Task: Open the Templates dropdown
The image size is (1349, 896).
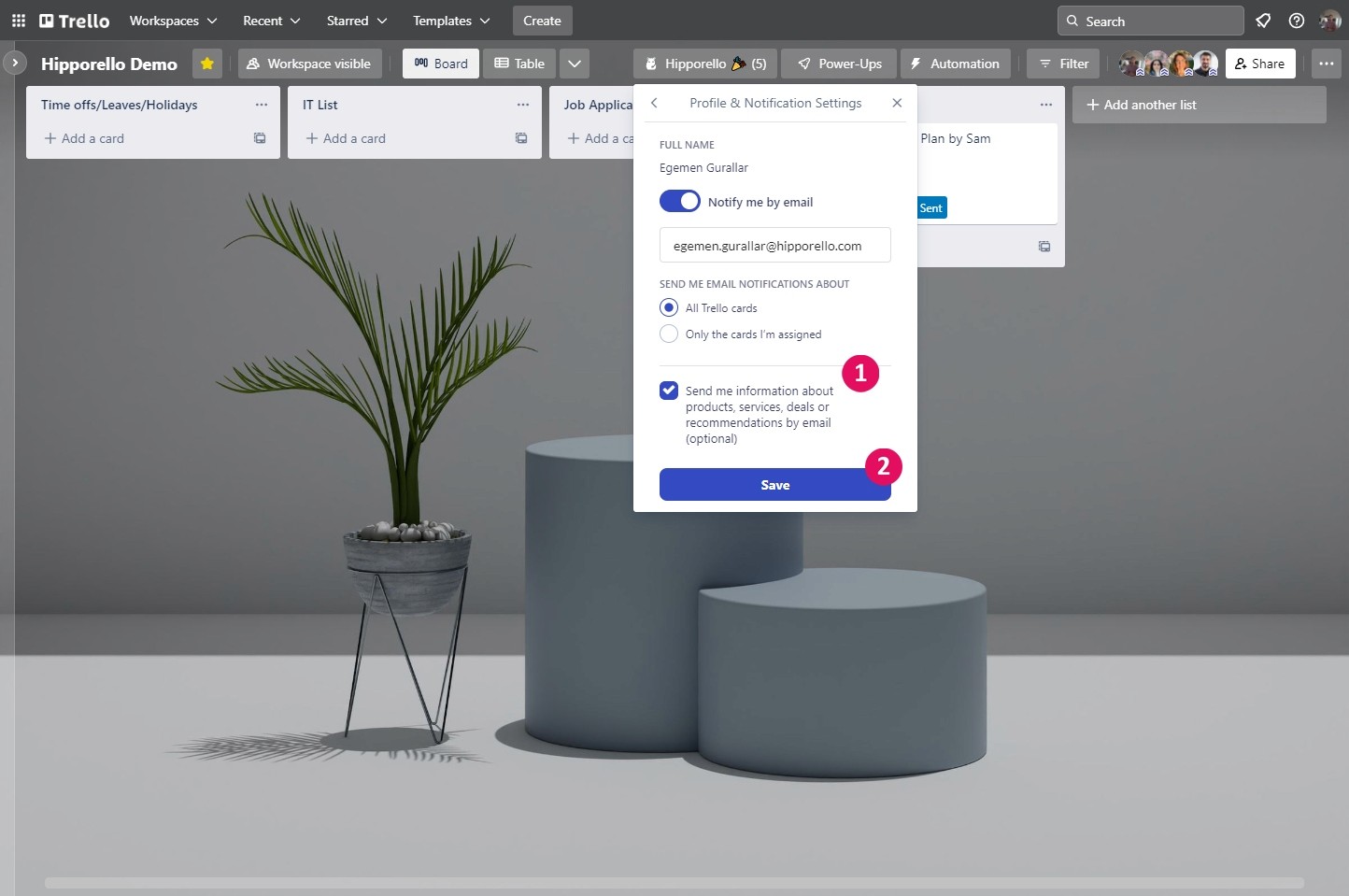Action: click(x=451, y=21)
